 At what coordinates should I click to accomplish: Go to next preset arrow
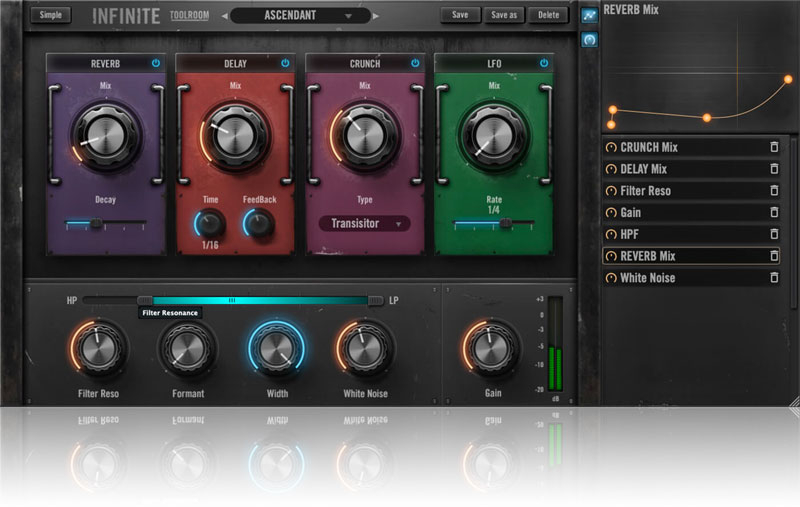click(376, 16)
